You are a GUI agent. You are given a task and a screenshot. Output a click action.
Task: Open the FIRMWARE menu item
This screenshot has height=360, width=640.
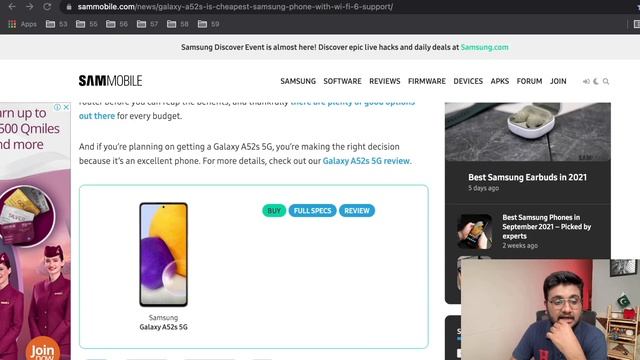click(427, 81)
